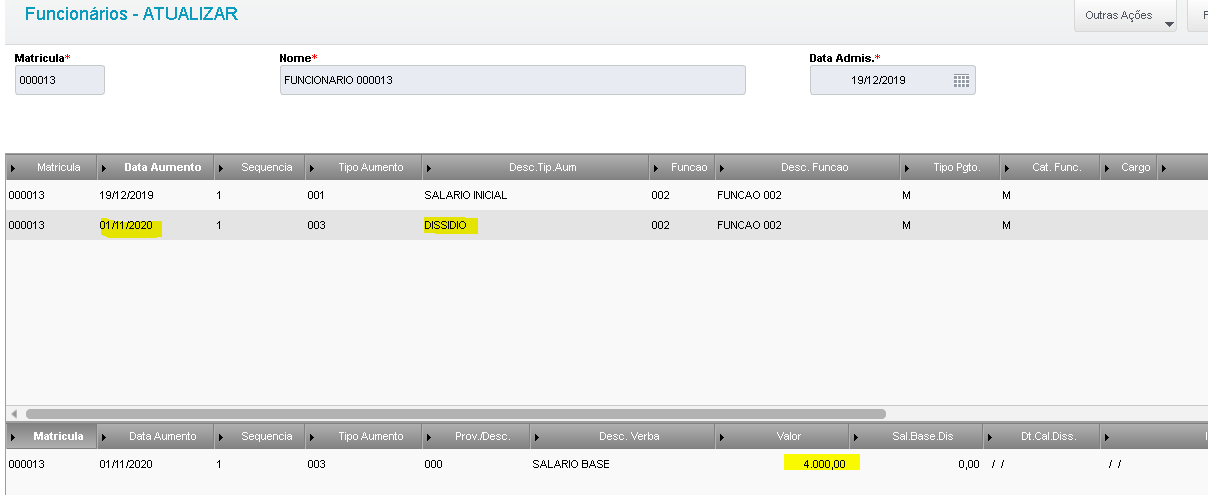Click Tipo Pgto. column header
This screenshot has width=1208, height=495.
coord(950,167)
